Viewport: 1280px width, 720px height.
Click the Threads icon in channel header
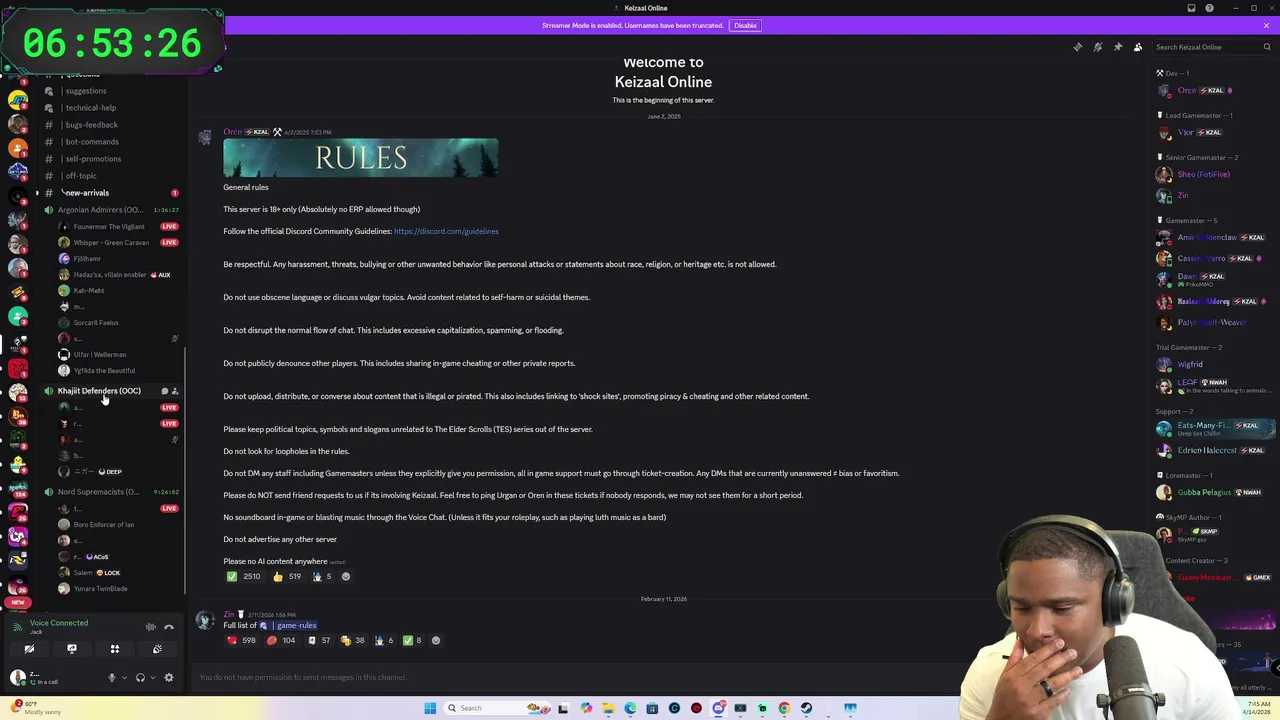click(x=1077, y=47)
